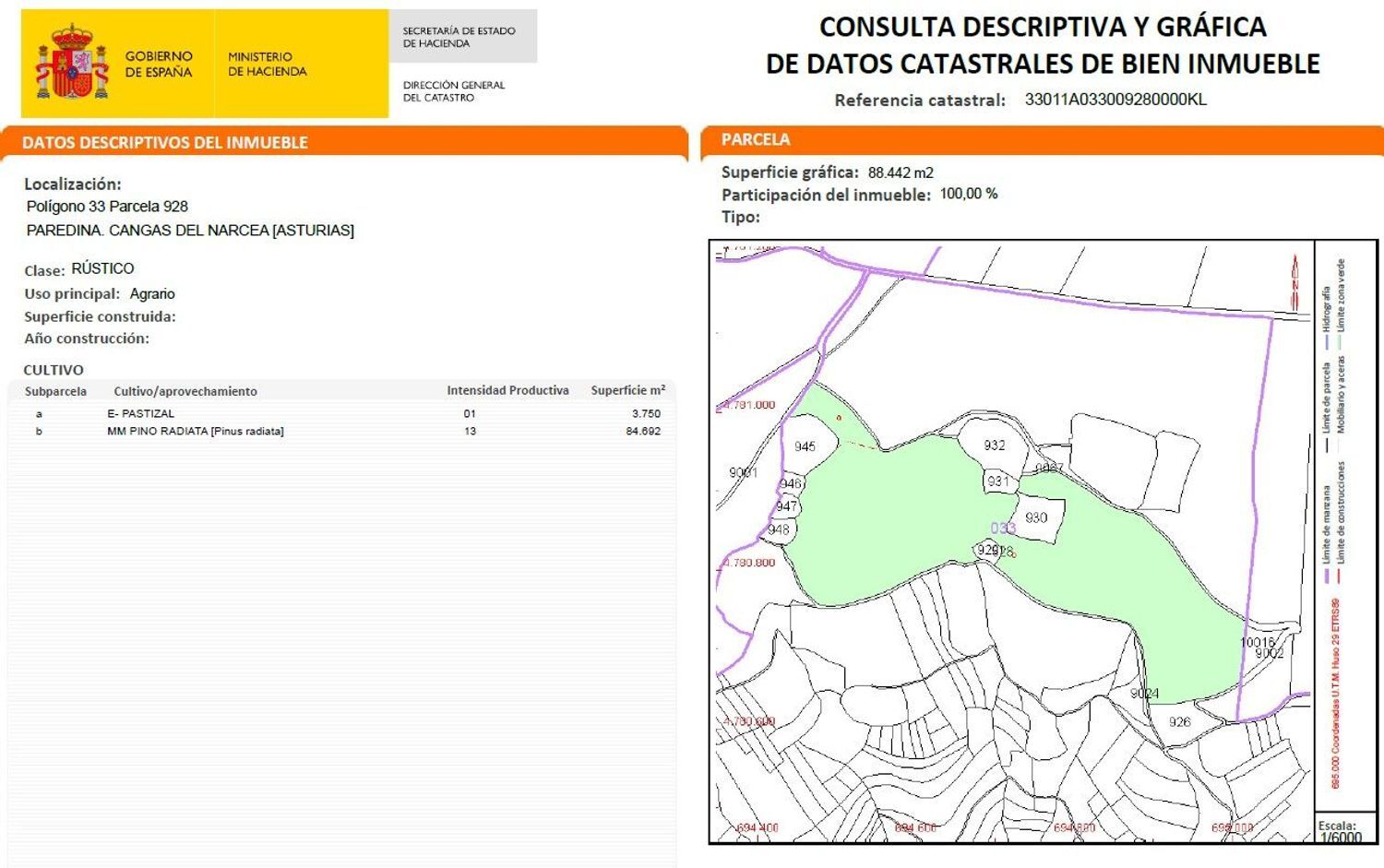Click the MM PINO RADIATA cultivo row
The height and width of the screenshot is (868, 1384).
[x=197, y=432]
